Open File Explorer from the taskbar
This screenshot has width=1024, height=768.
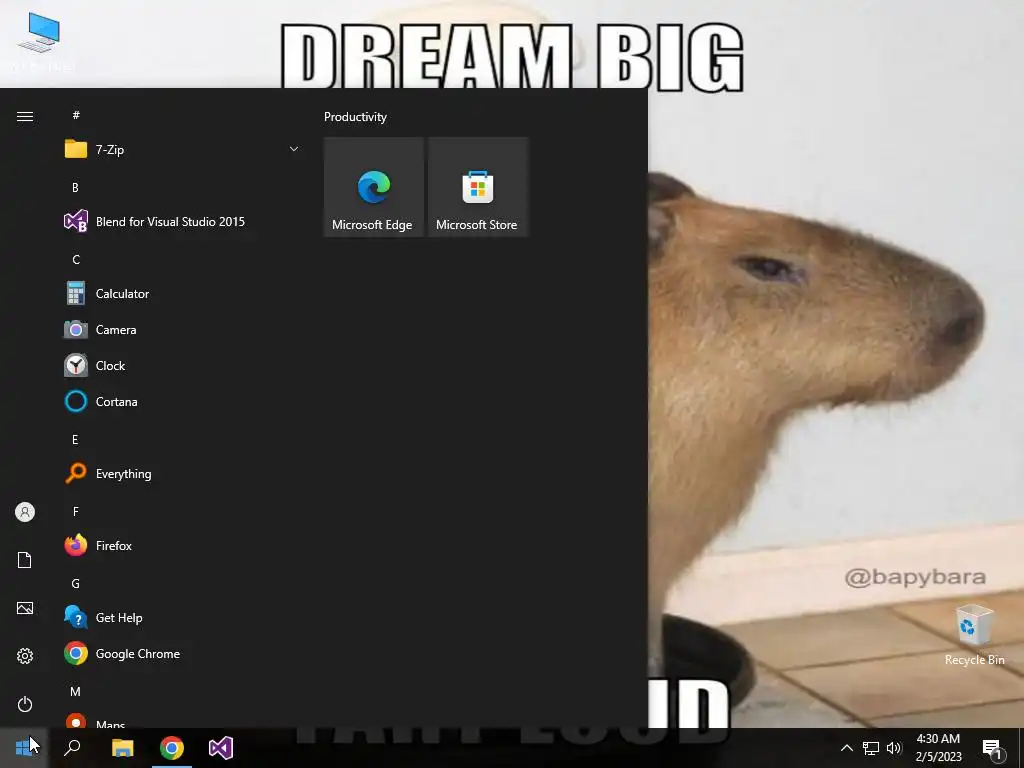(123, 747)
